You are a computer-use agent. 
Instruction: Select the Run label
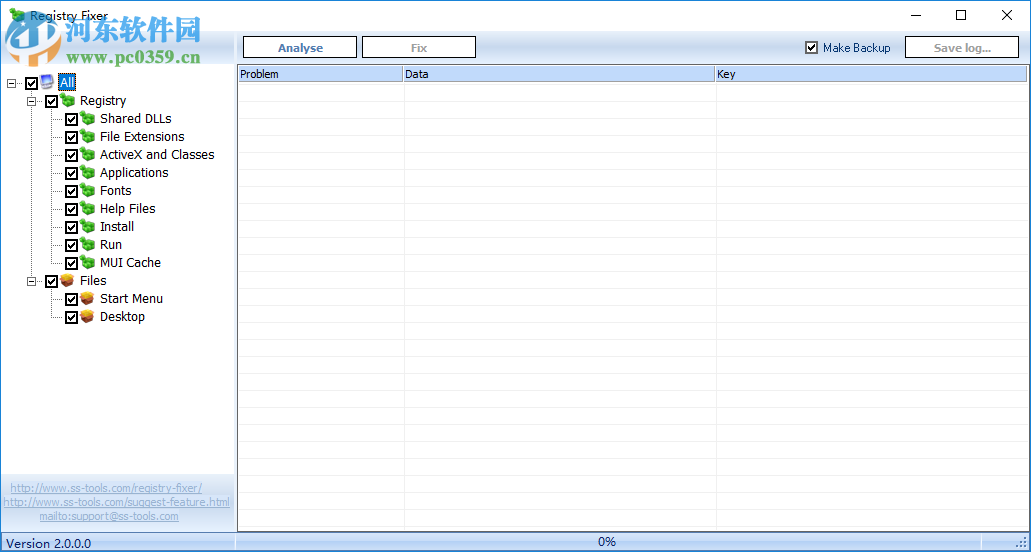coord(110,244)
